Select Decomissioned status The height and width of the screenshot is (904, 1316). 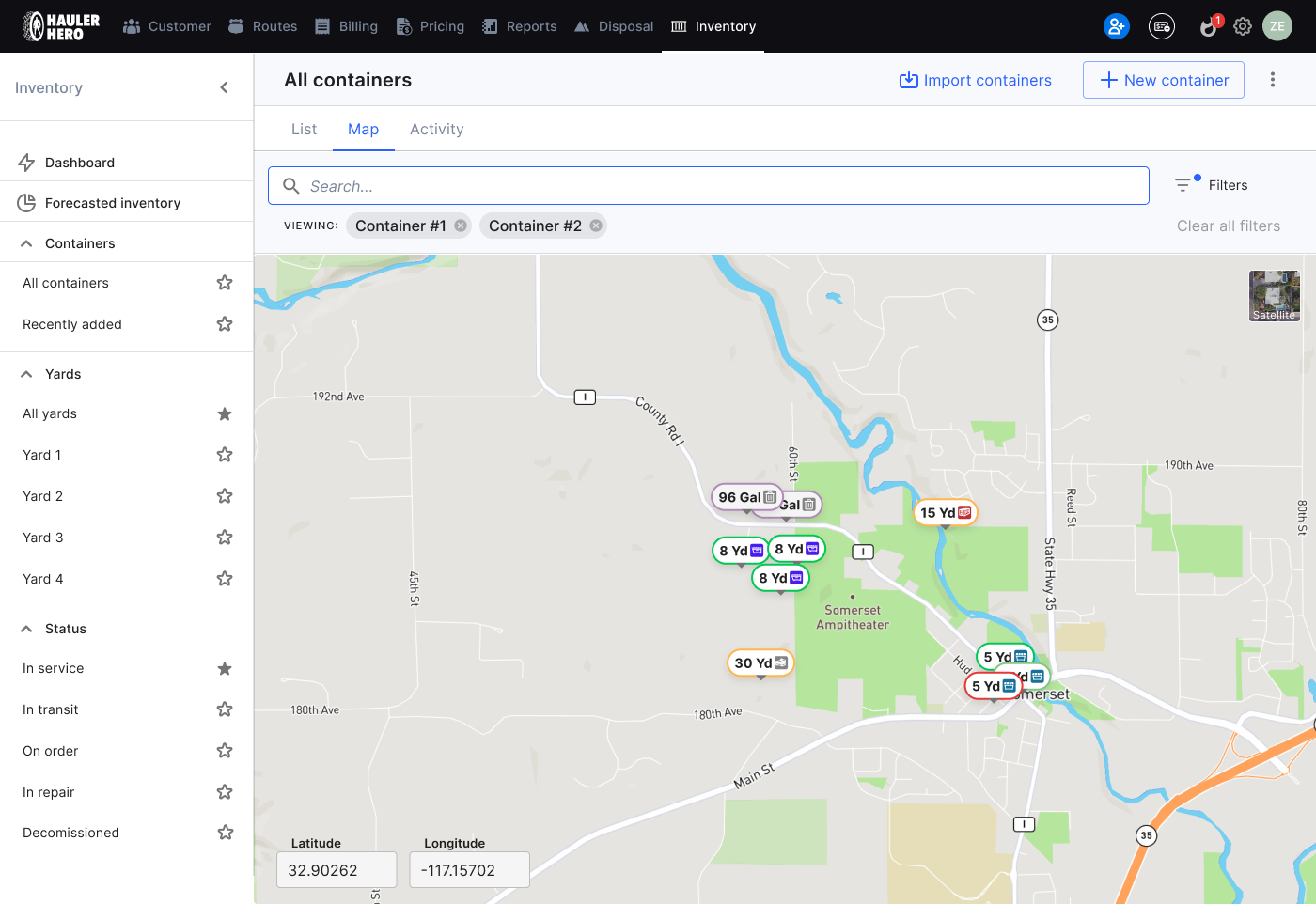71,833
